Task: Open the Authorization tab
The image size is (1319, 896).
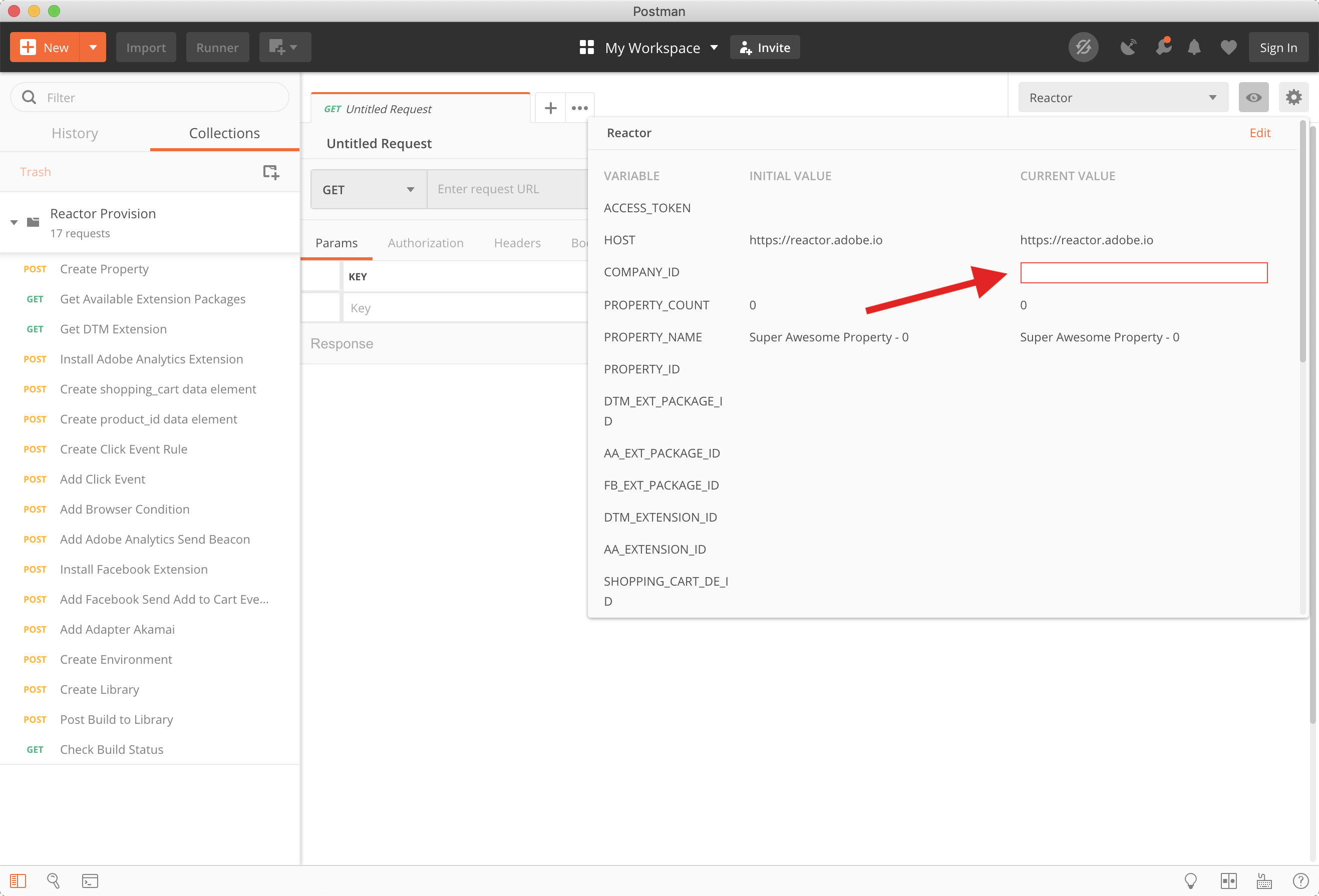Action: [425, 243]
